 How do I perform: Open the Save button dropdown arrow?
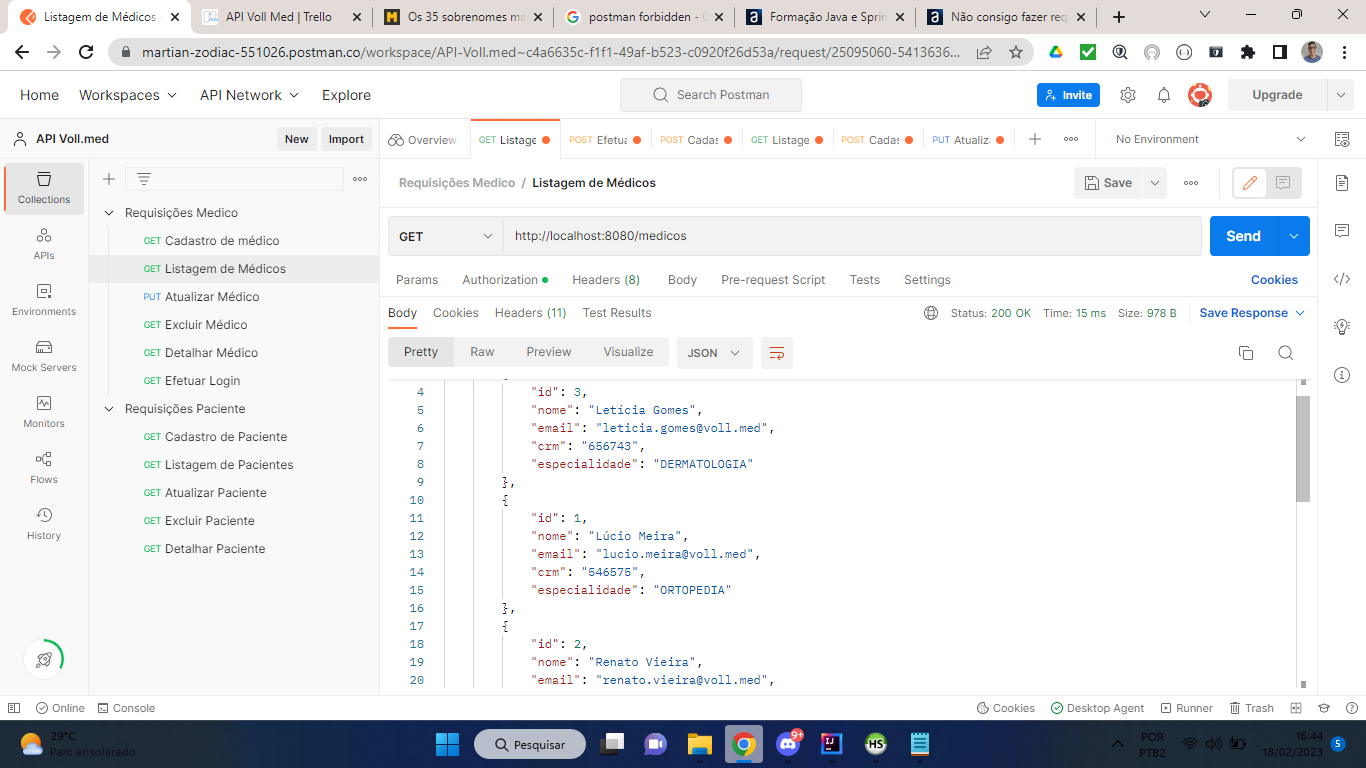(x=1155, y=183)
